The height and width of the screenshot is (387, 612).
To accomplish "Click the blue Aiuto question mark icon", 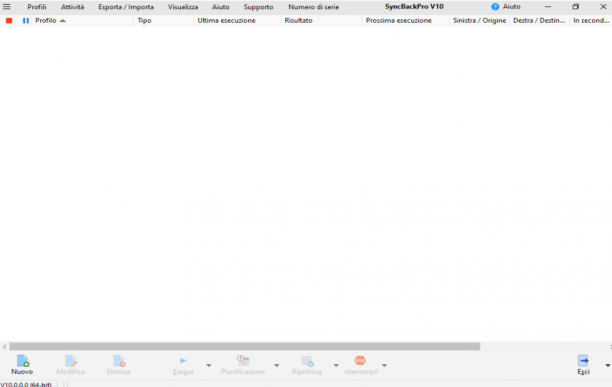I will tap(495, 7).
